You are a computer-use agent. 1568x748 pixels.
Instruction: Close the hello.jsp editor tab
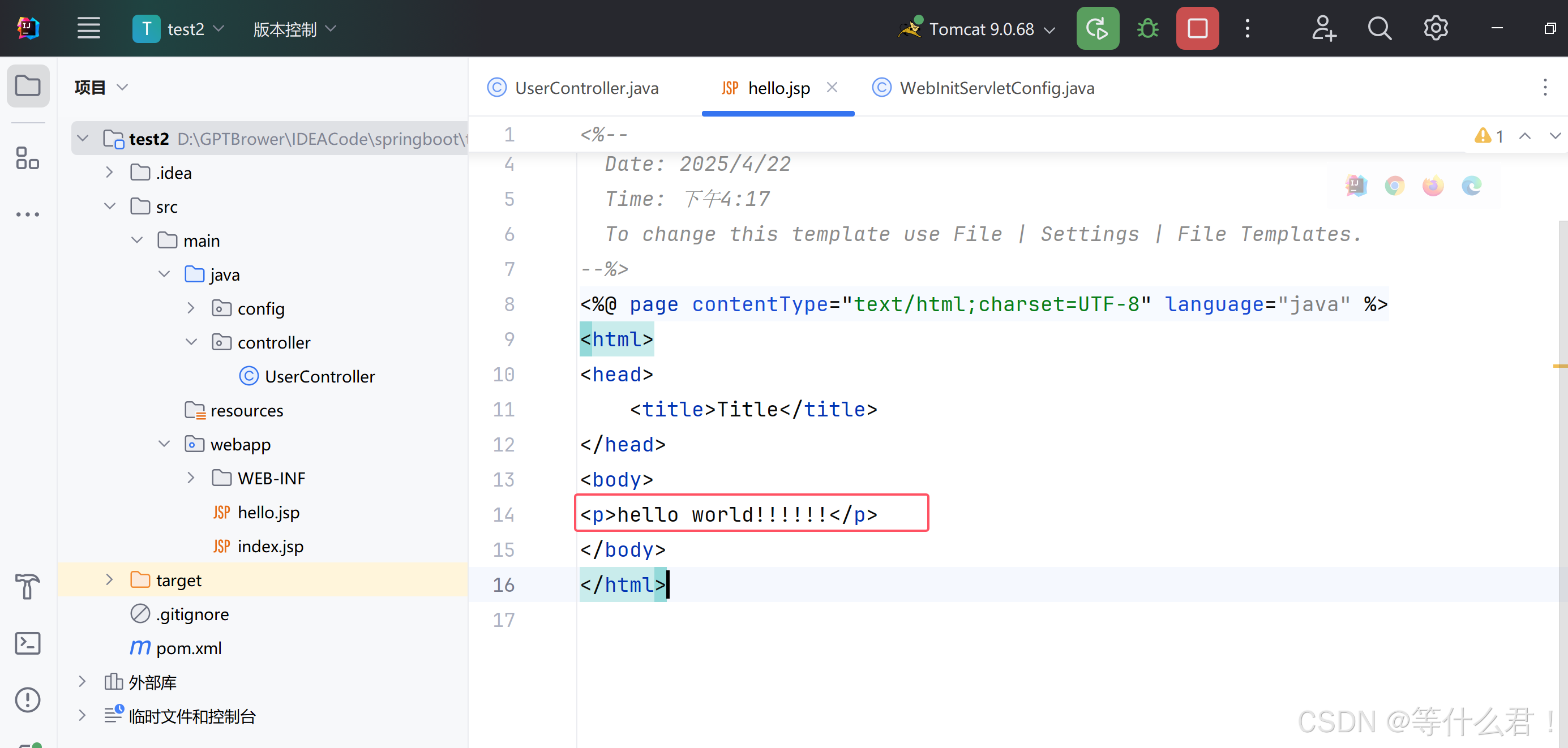click(x=832, y=88)
